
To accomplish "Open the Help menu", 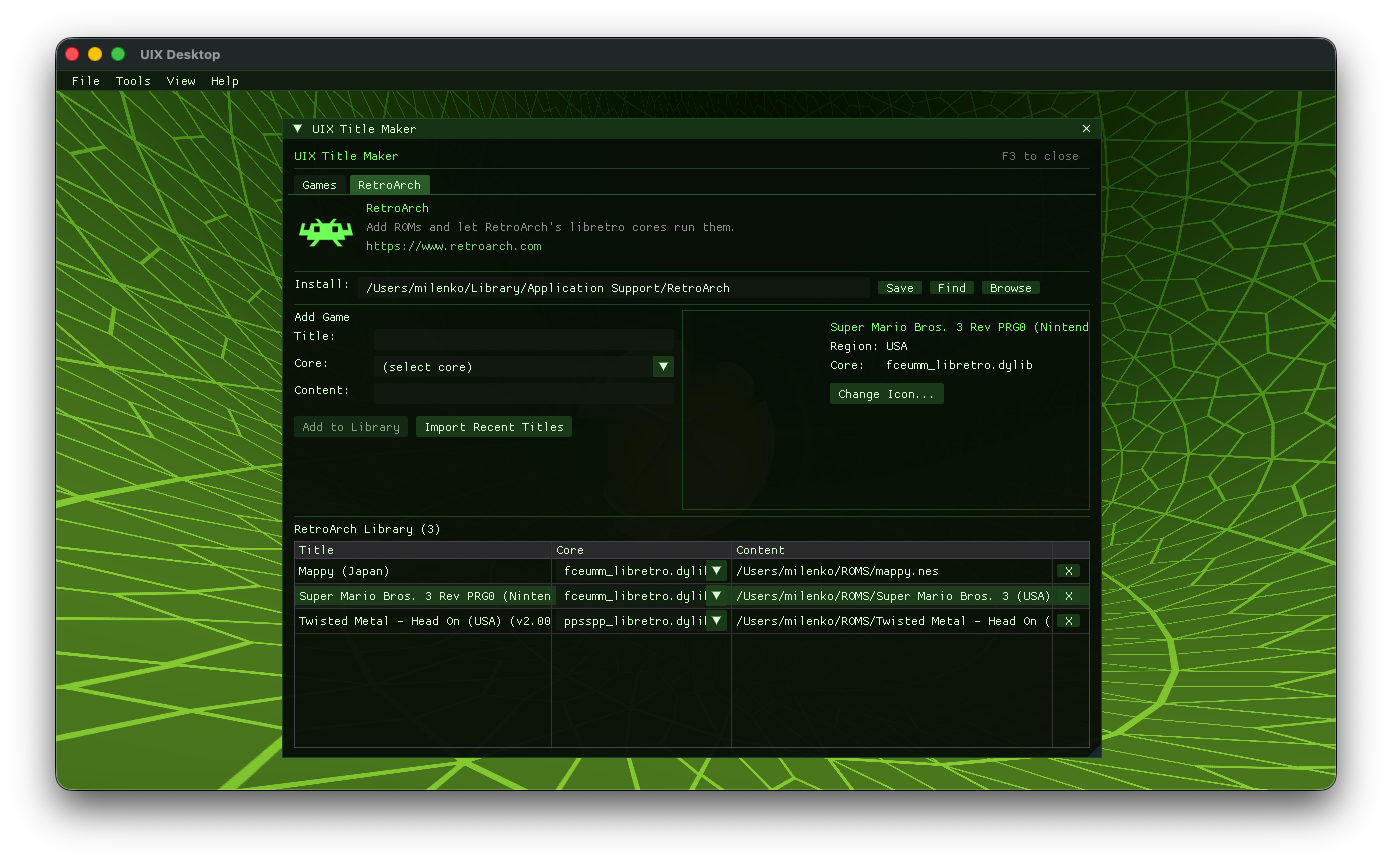I will point(225,81).
